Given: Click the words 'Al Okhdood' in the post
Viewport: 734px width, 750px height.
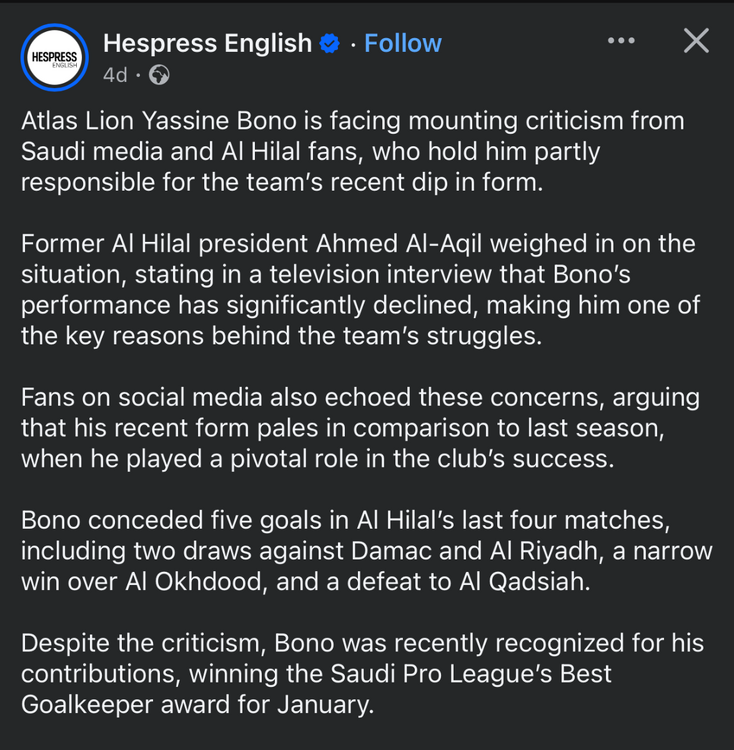Looking at the screenshot, I should [x=193, y=582].
